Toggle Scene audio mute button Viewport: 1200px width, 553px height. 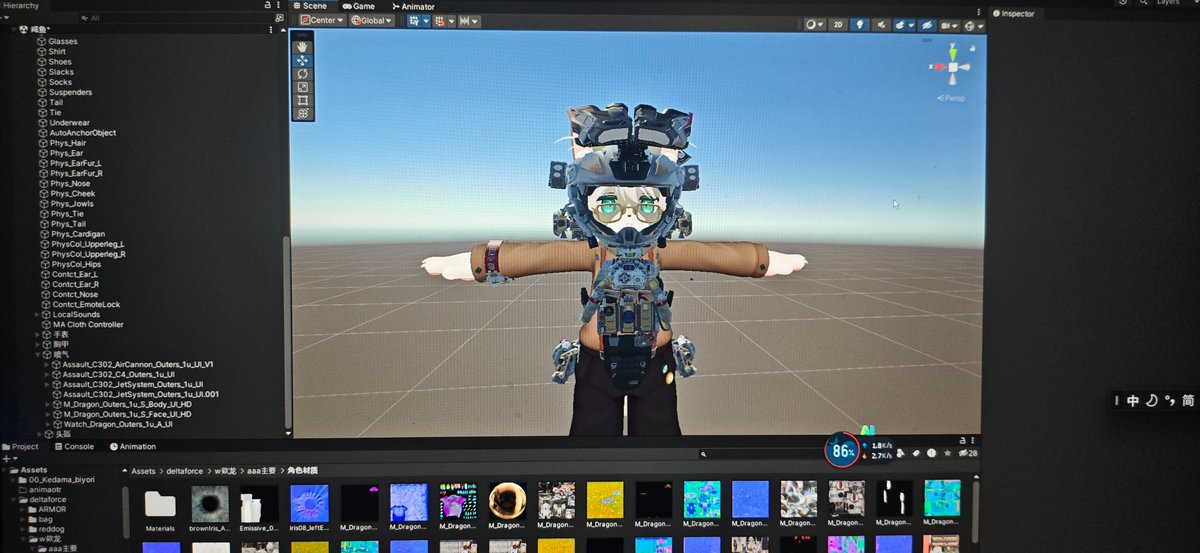click(x=879, y=25)
